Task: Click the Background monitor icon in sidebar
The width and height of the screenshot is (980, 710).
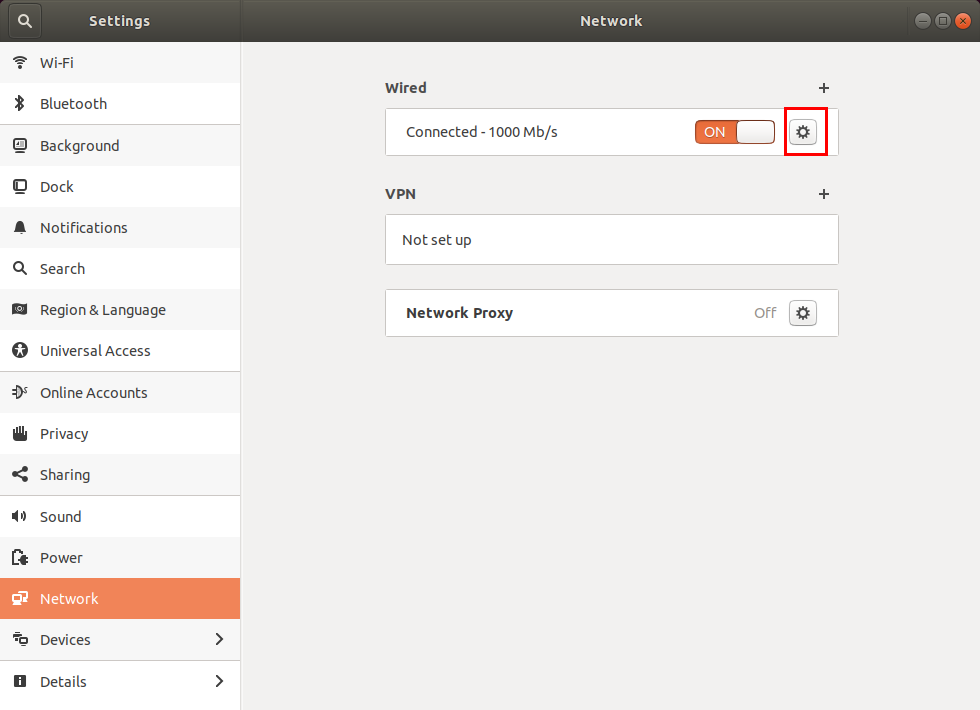Action: [x=20, y=146]
